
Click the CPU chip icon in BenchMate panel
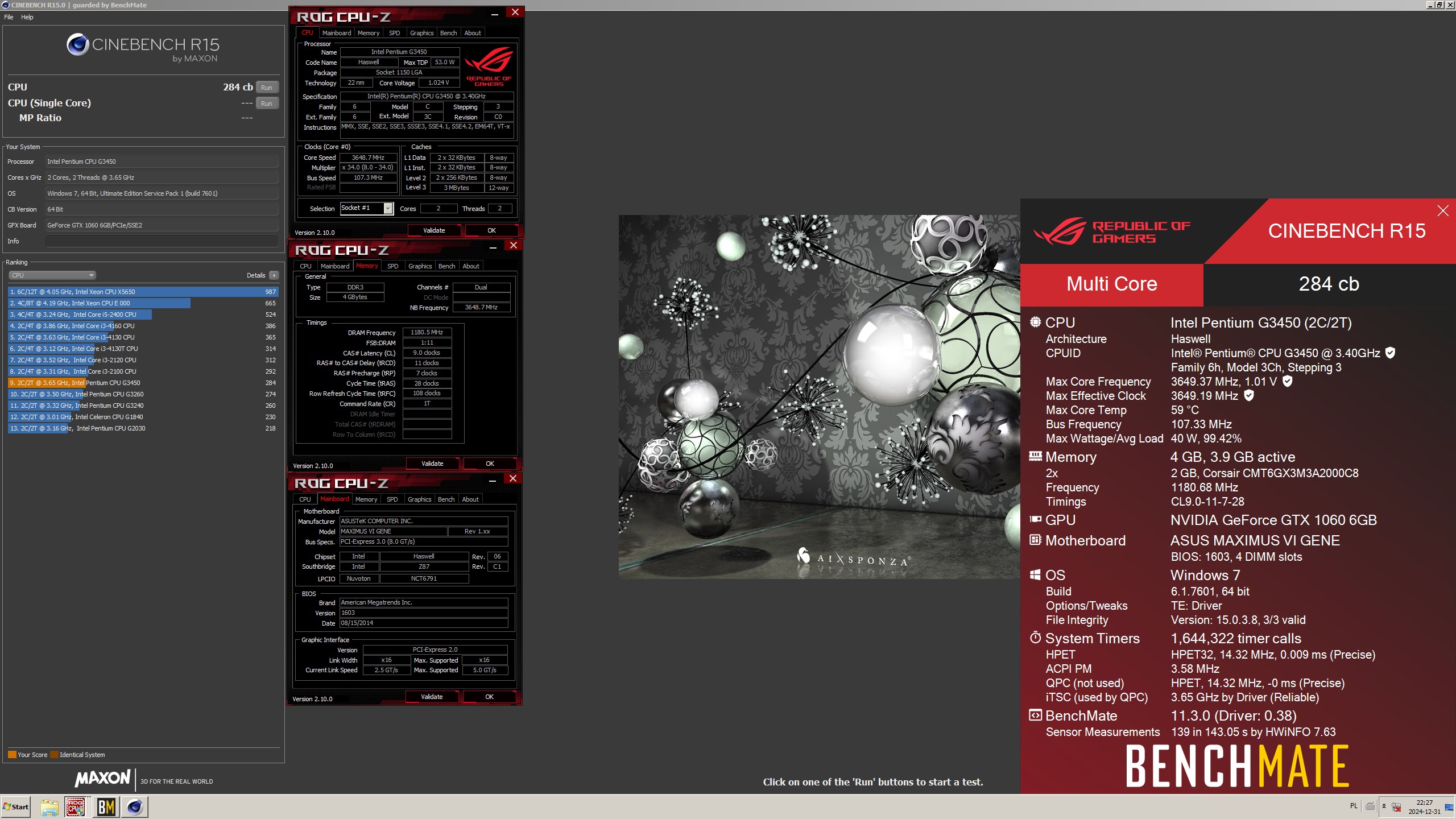1036,322
